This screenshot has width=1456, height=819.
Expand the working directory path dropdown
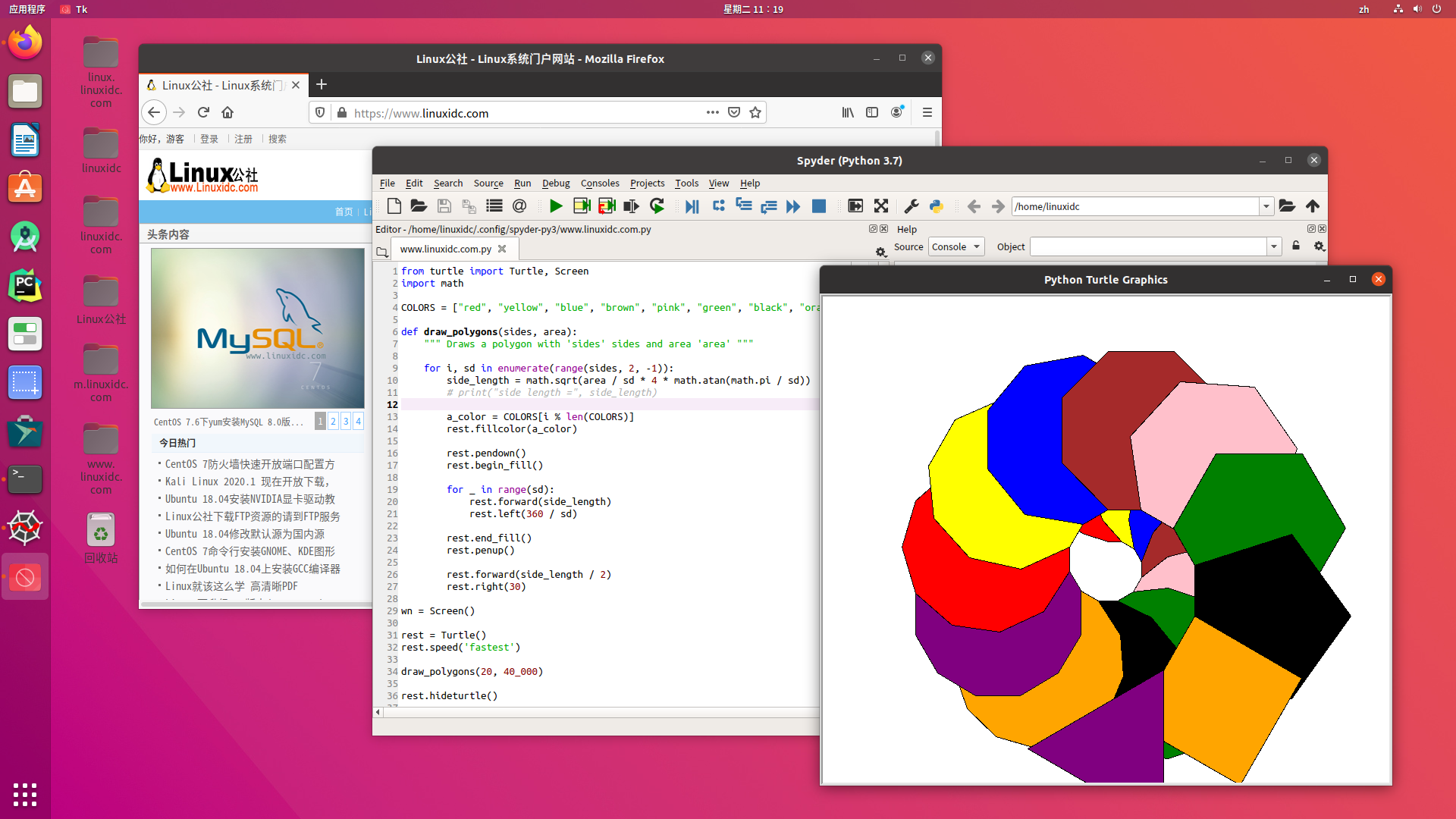tap(1266, 206)
